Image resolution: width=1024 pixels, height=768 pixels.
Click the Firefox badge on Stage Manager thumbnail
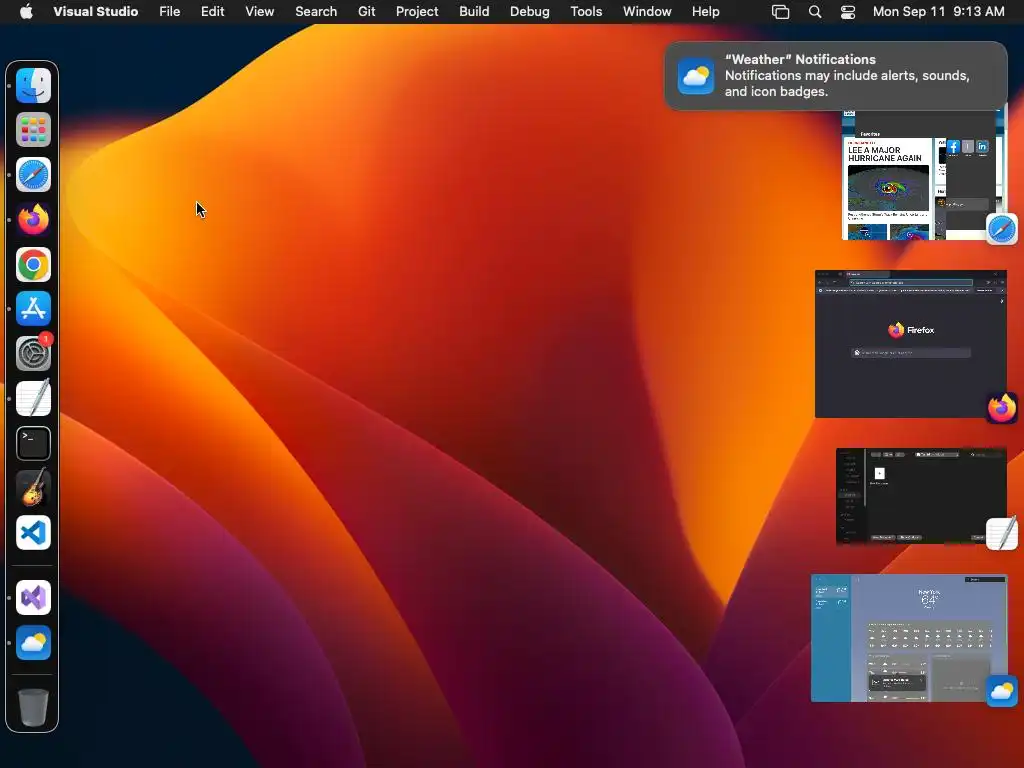pyautogui.click(x=1002, y=408)
